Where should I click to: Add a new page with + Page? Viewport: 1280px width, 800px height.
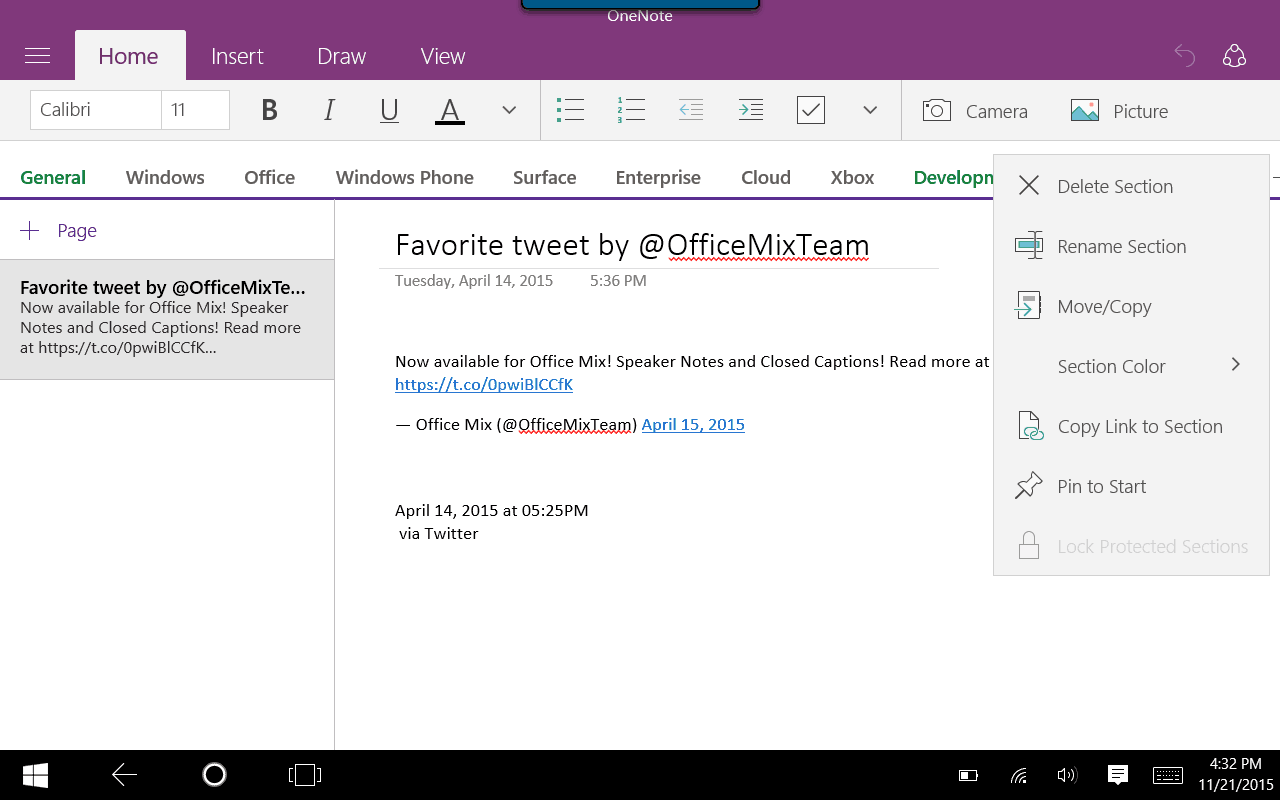coord(59,231)
